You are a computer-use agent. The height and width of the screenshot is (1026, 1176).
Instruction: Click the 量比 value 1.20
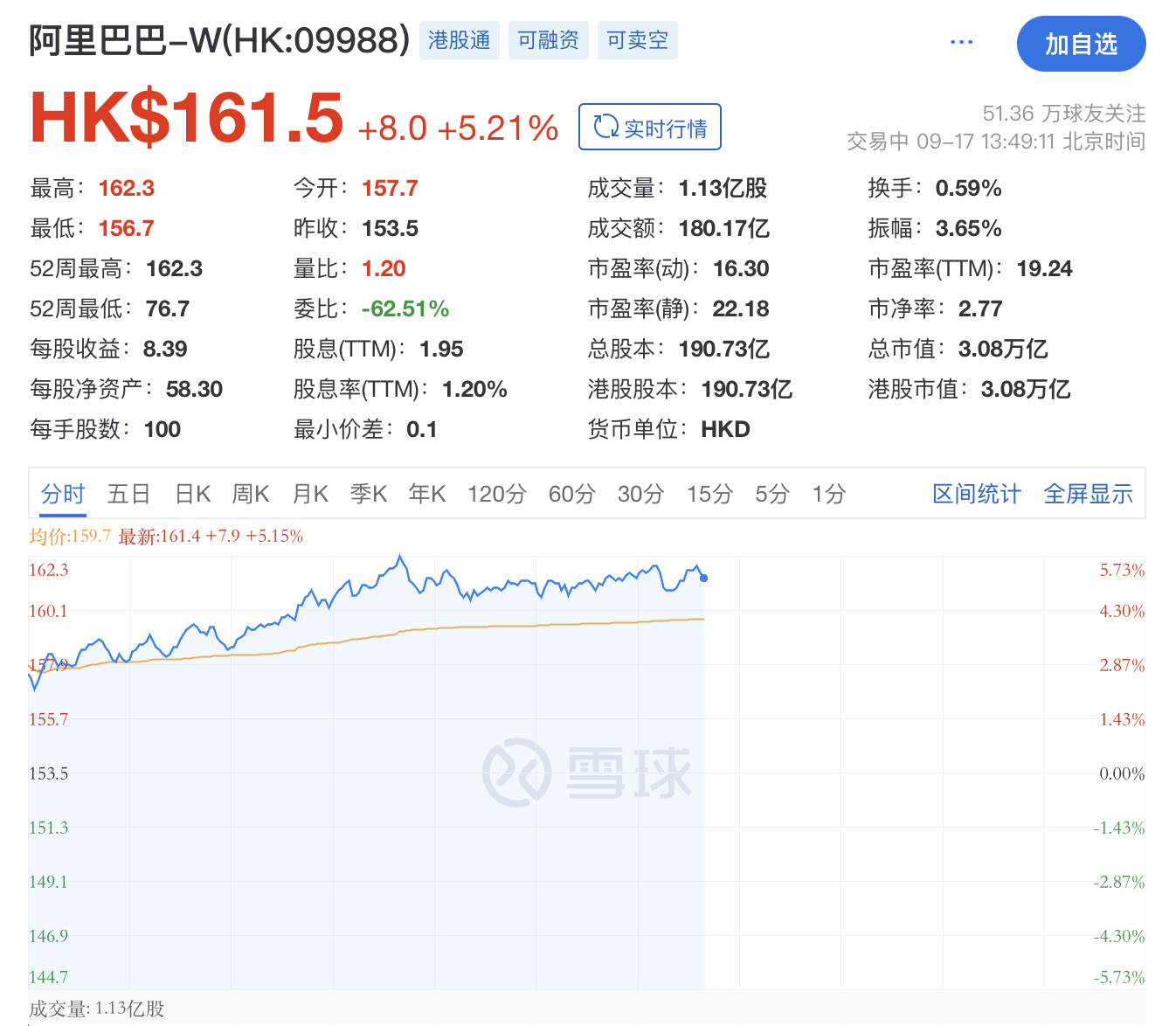click(384, 268)
